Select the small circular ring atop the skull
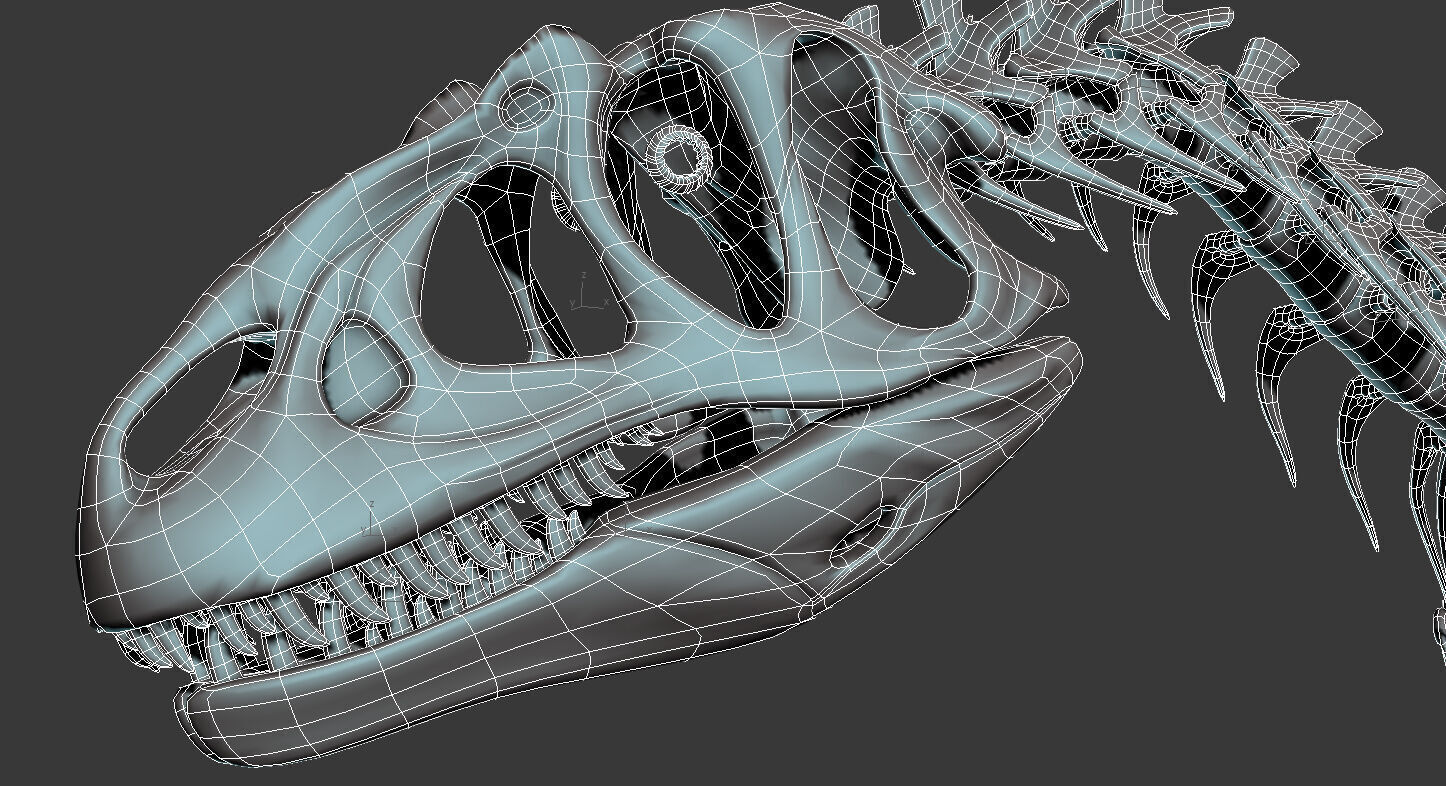This screenshot has height=786, width=1446. (x=526, y=104)
